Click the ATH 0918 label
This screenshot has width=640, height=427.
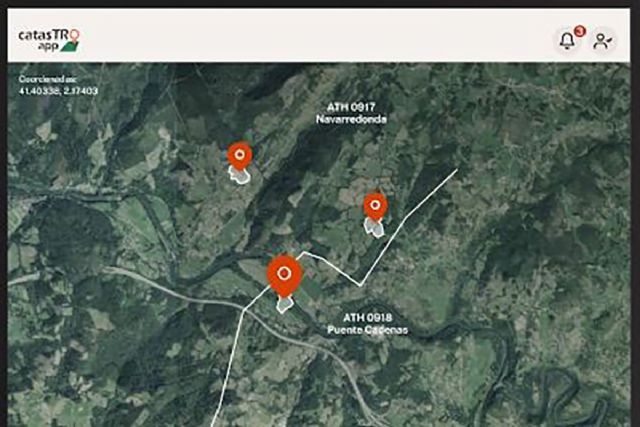367,318
